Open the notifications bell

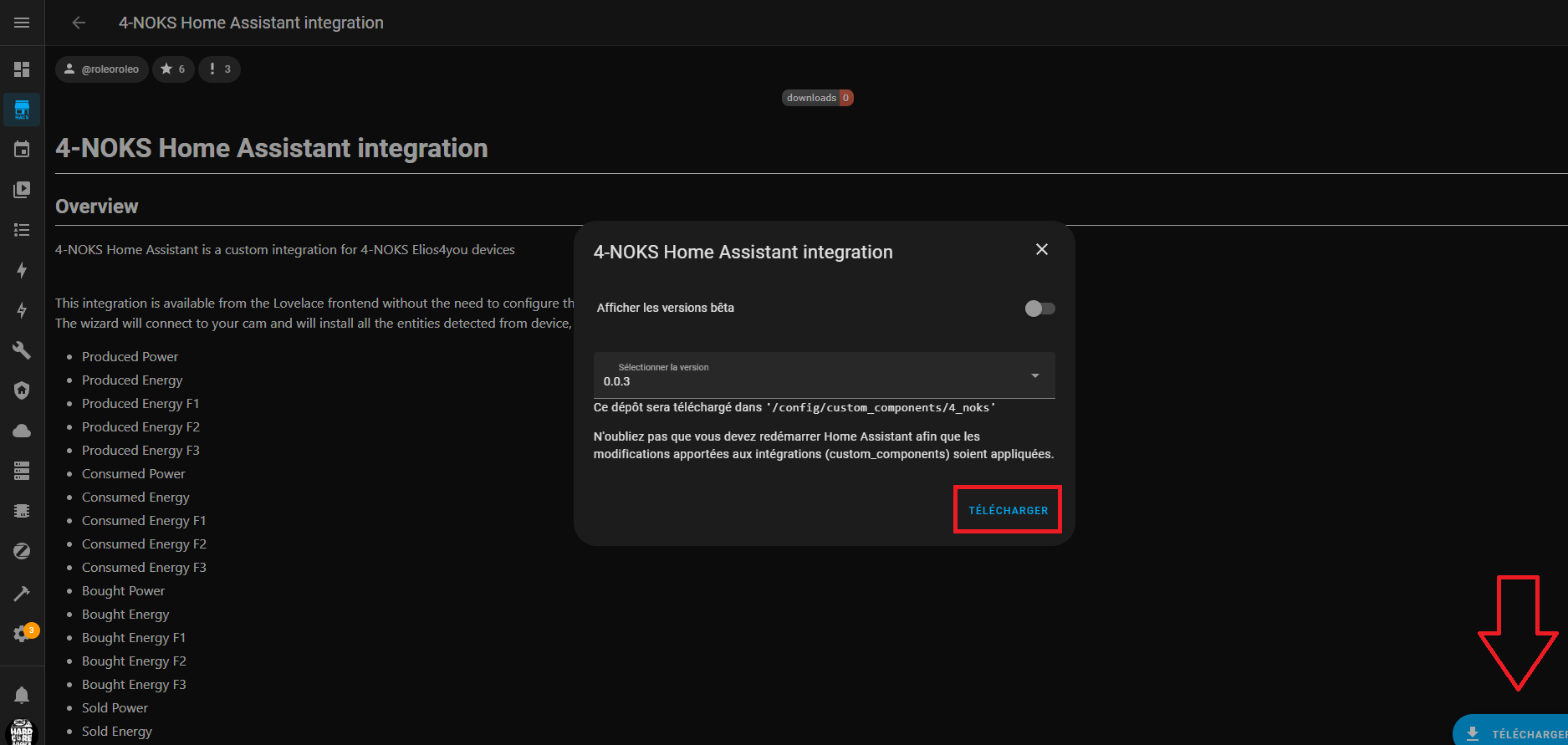click(22, 695)
